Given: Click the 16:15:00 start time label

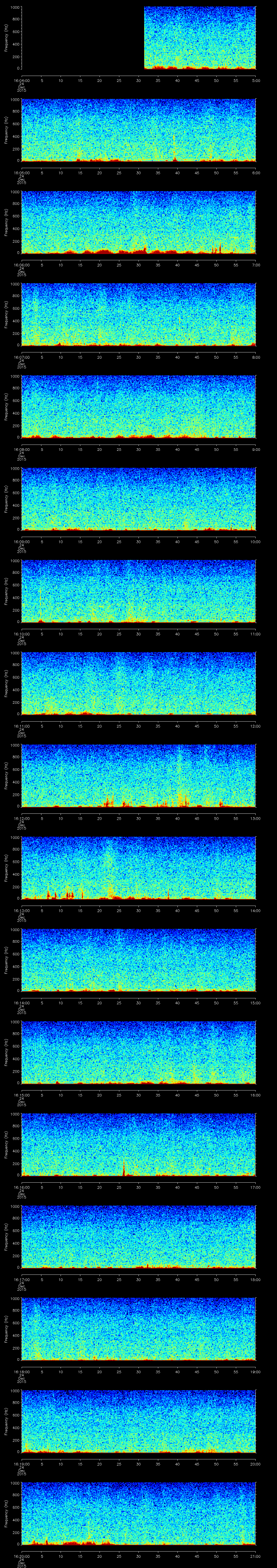Looking at the screenshot, I should 21,1095.
